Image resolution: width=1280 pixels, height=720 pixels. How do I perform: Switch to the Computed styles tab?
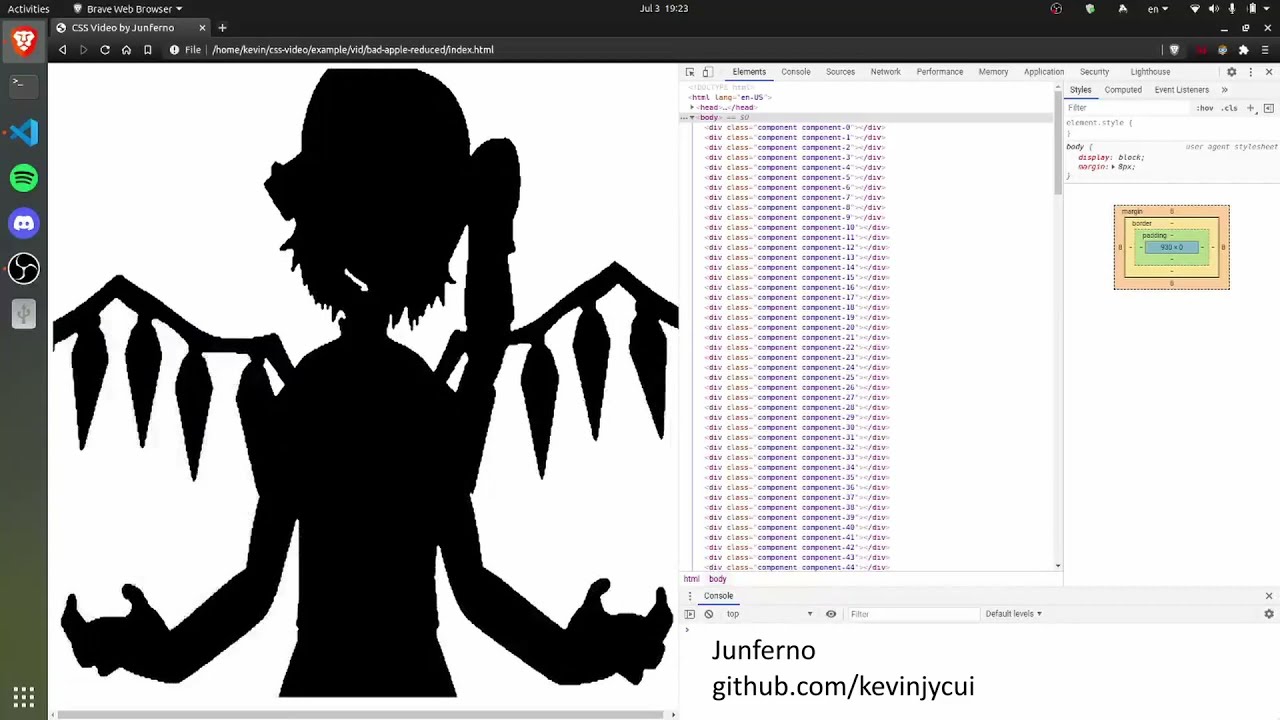tap(1123, 90)
